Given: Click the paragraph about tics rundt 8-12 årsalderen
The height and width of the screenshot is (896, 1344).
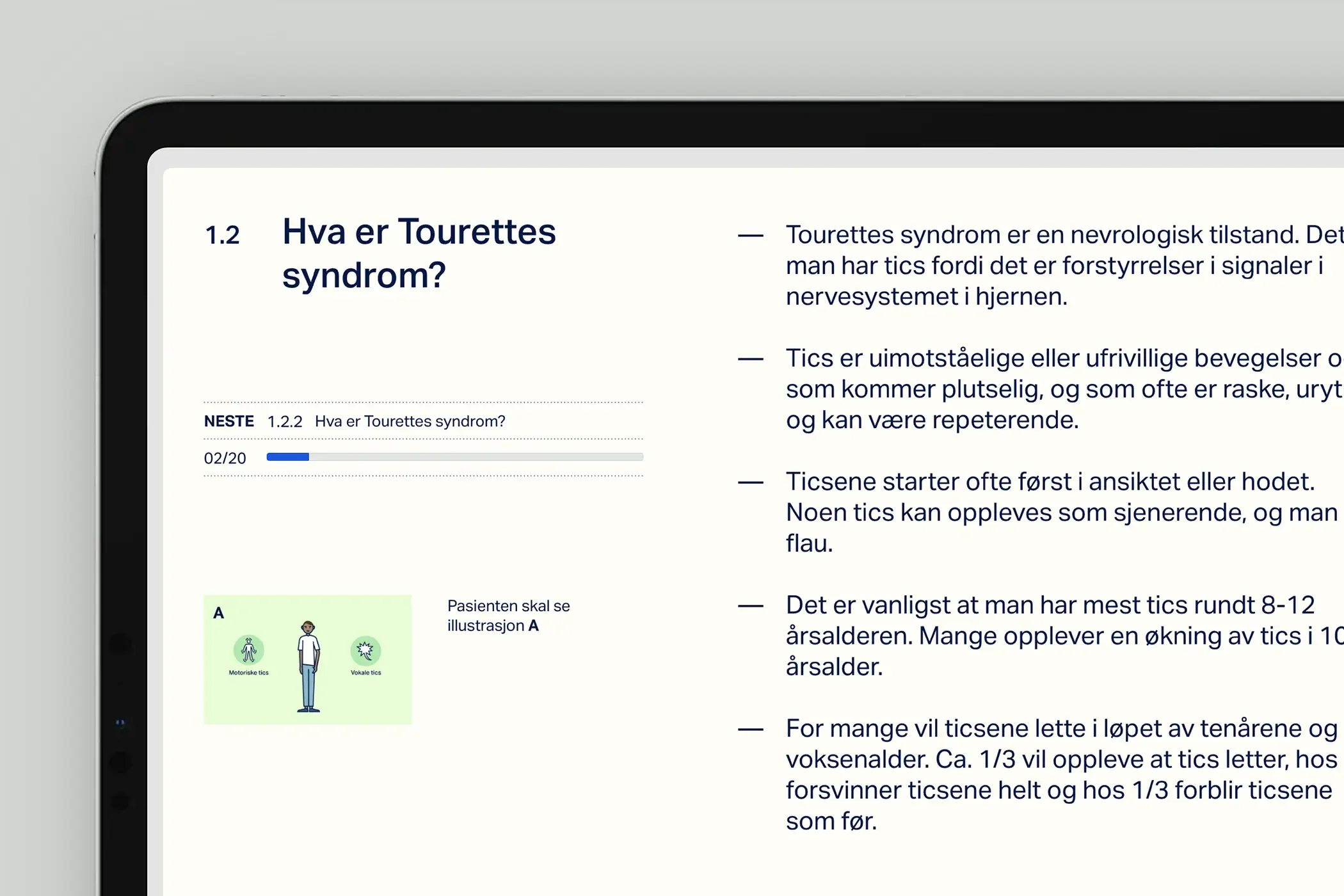Looking at the screenshot, I should (1050, 636).
